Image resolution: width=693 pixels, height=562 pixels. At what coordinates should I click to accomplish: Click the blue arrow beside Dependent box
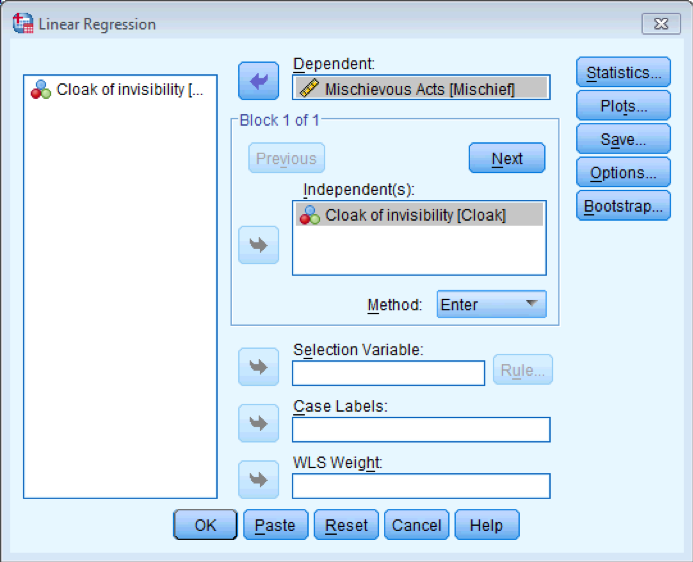(258, 81)
